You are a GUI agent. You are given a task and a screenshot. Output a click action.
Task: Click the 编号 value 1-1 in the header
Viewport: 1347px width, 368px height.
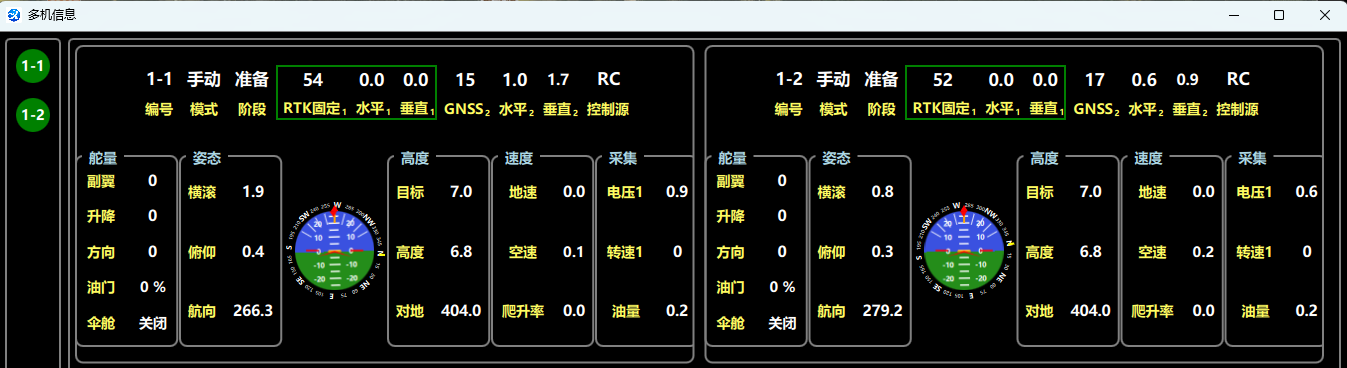160,79
